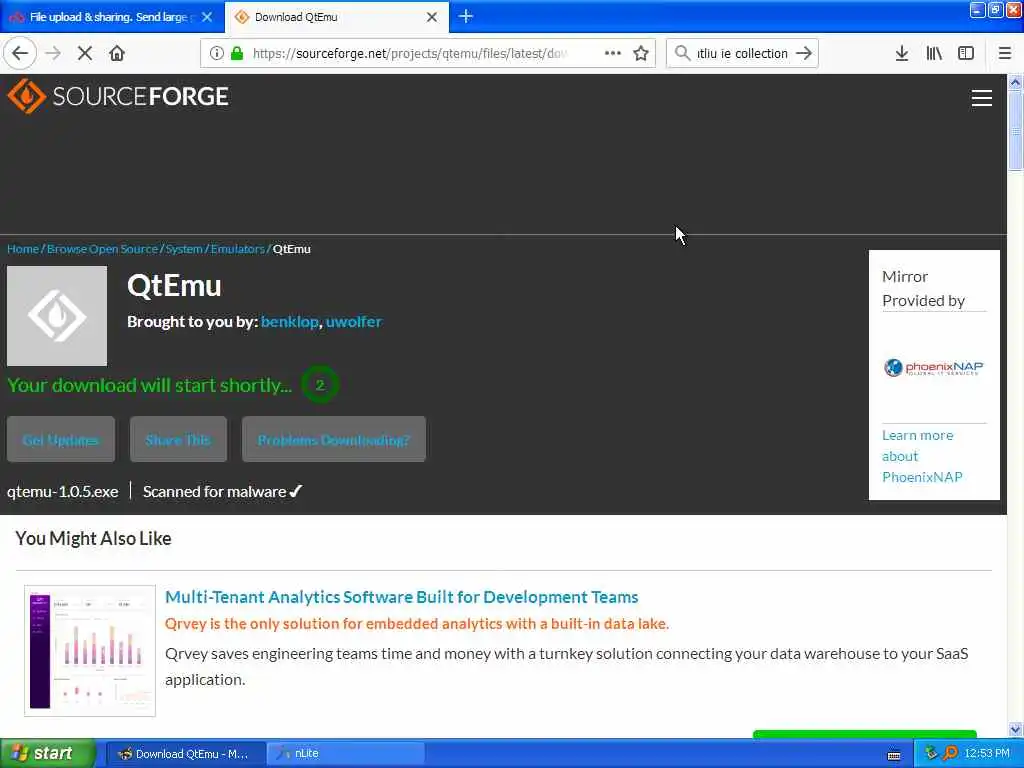This screenshot has height=768, width=1024.
Task: Click the keyboard tray icon
Action: click(894, 755)
